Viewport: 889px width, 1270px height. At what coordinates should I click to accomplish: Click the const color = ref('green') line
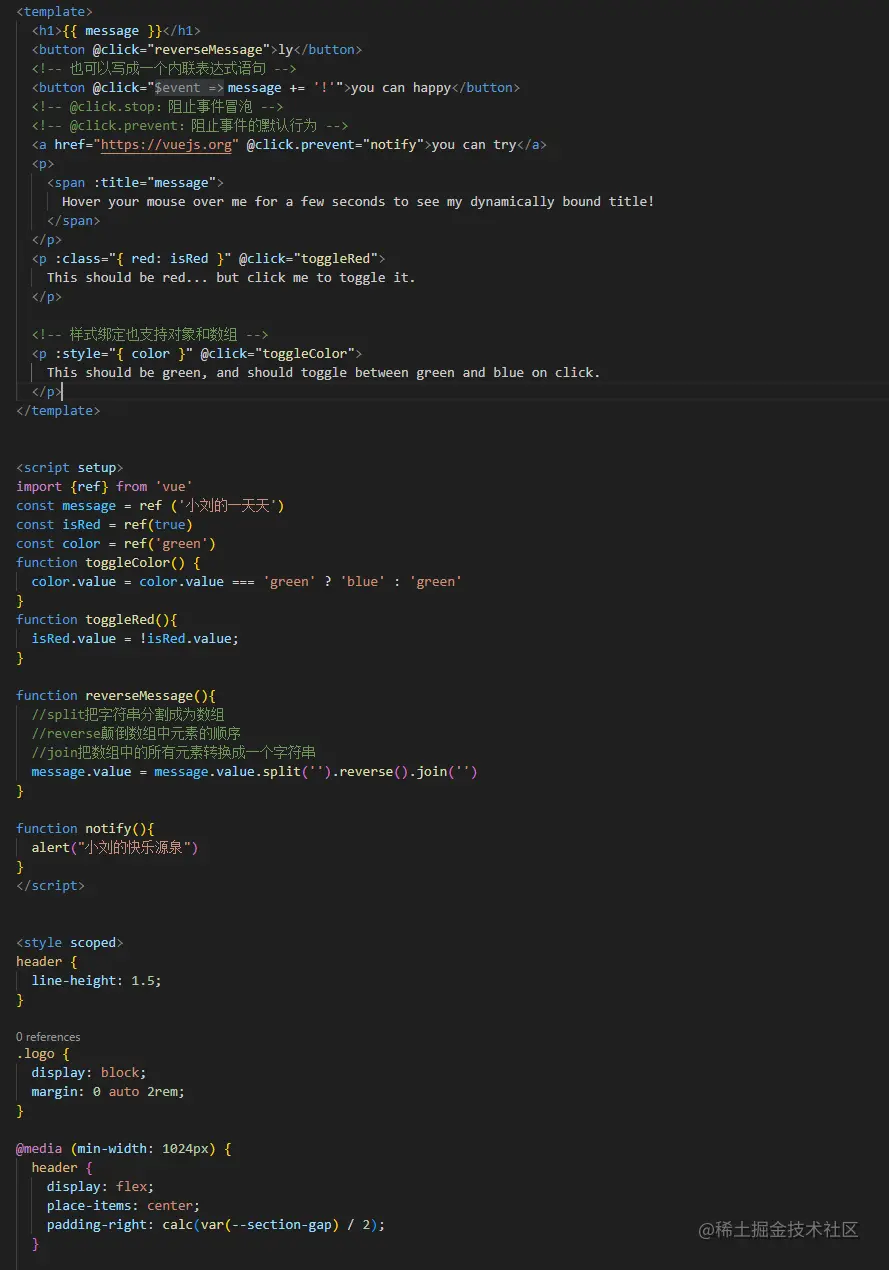(x=116, y=543)
